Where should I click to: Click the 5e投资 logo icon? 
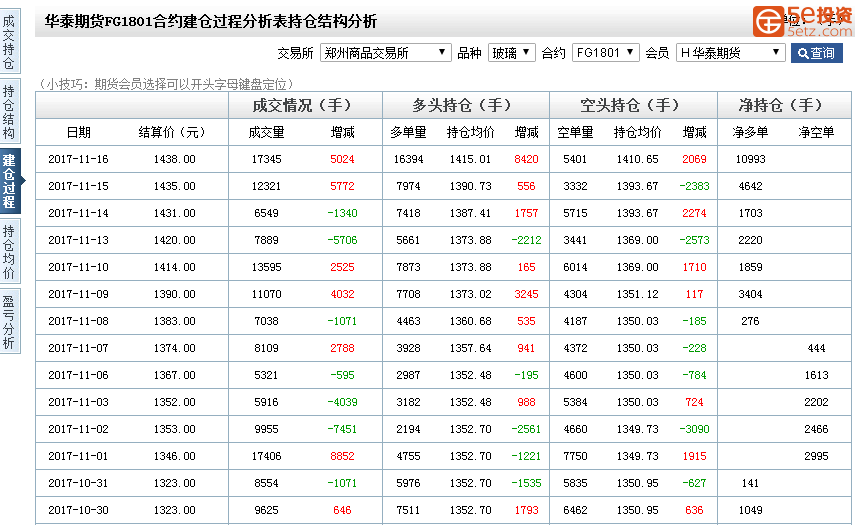coord(768,21)
